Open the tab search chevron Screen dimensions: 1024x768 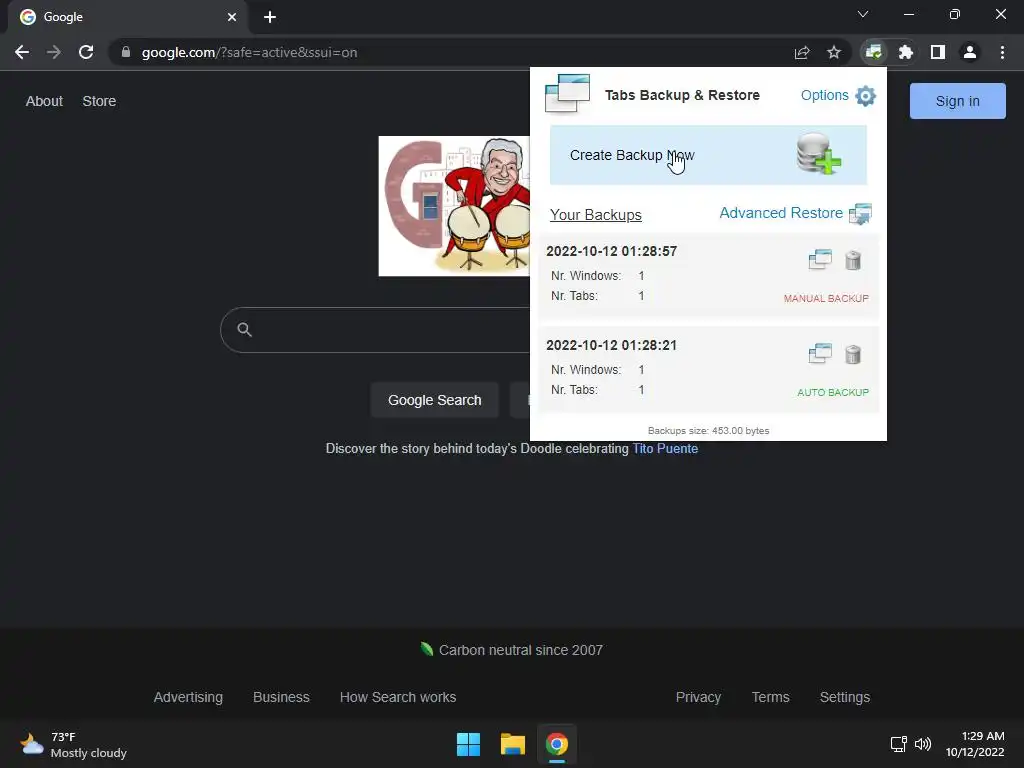click(x=863, y=14)
